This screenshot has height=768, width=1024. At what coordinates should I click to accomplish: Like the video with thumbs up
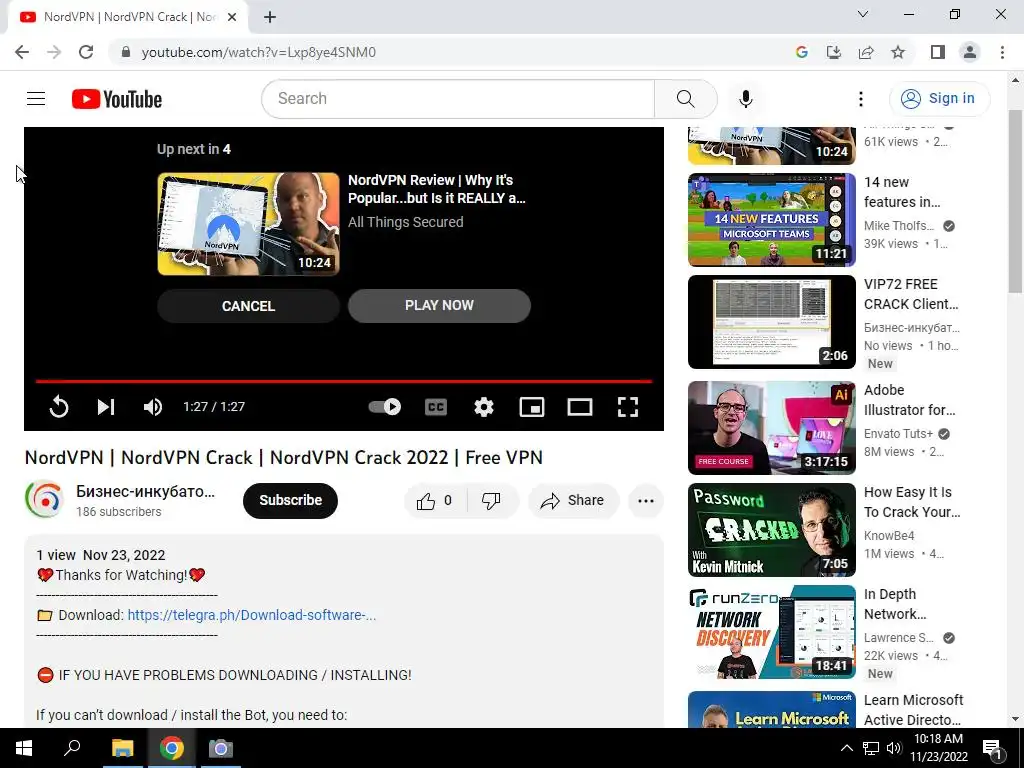434,501
